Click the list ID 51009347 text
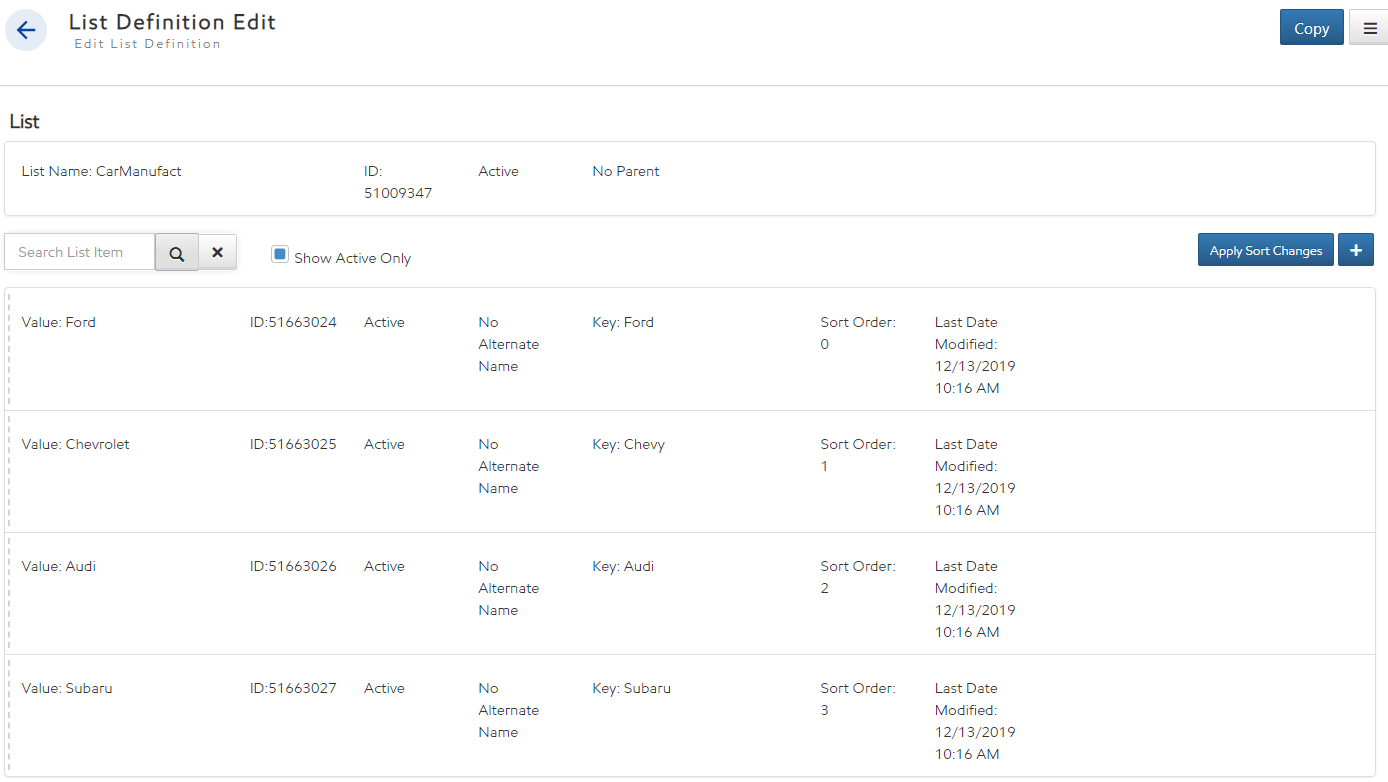This screenshot has width=1388, height=782. point(398,192)
